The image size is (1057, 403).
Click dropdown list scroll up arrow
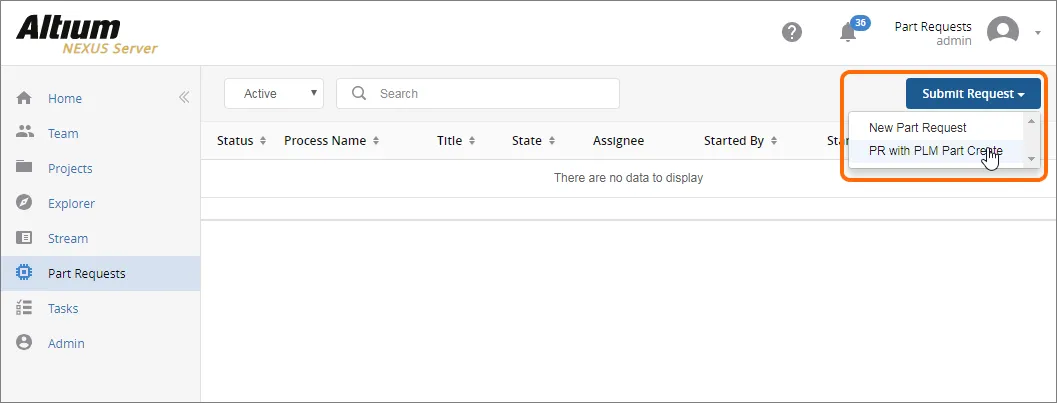point(1031,121)
